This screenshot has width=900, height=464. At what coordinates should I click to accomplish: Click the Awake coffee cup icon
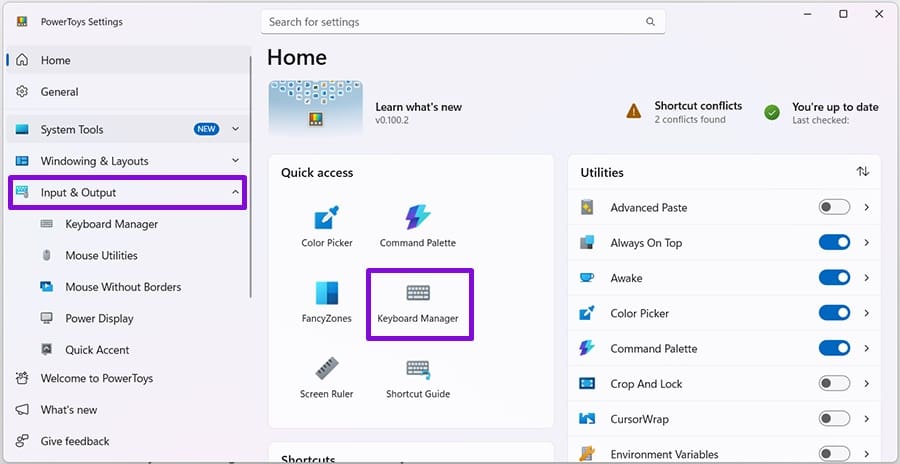pos(587,278)
